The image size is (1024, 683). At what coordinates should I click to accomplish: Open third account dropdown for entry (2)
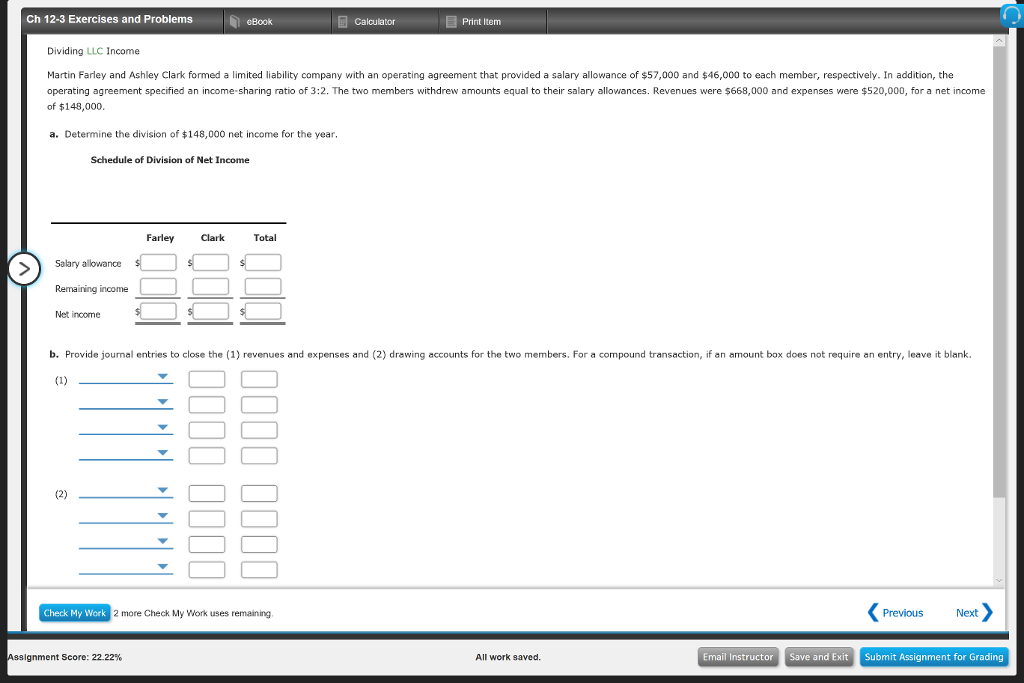point(126,543)
